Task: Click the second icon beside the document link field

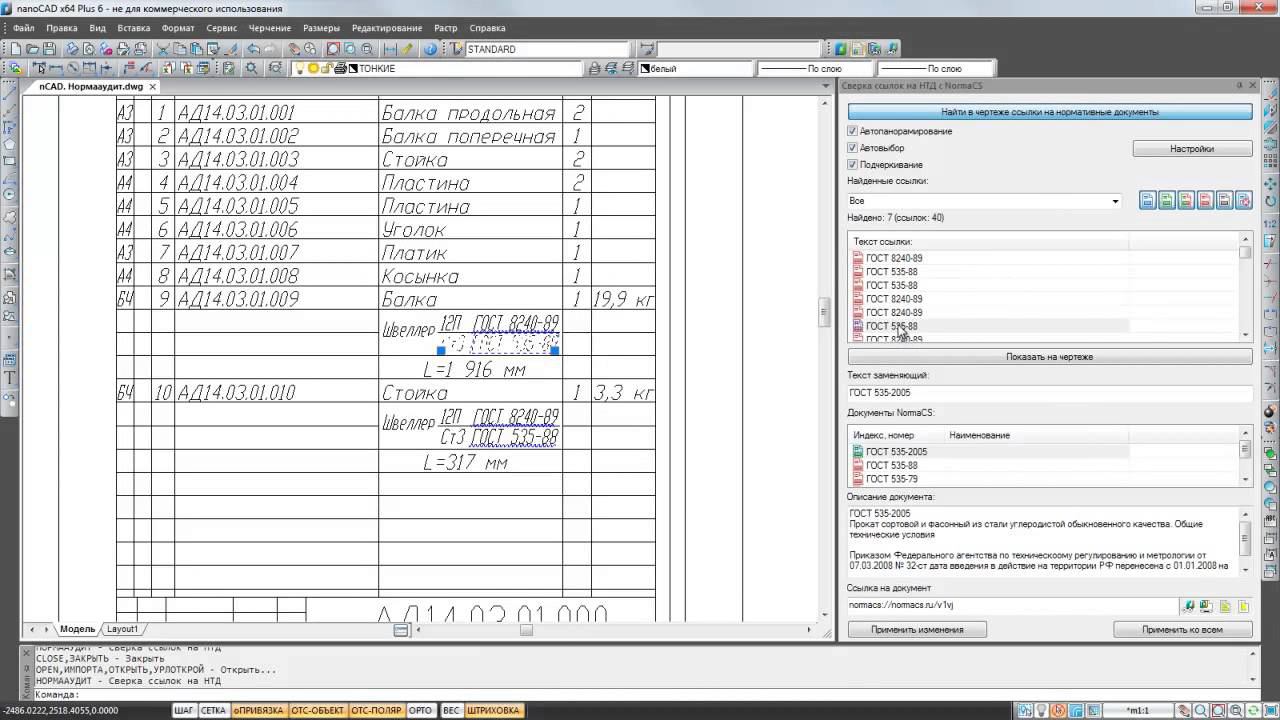Action: [x=1207, y=606]
